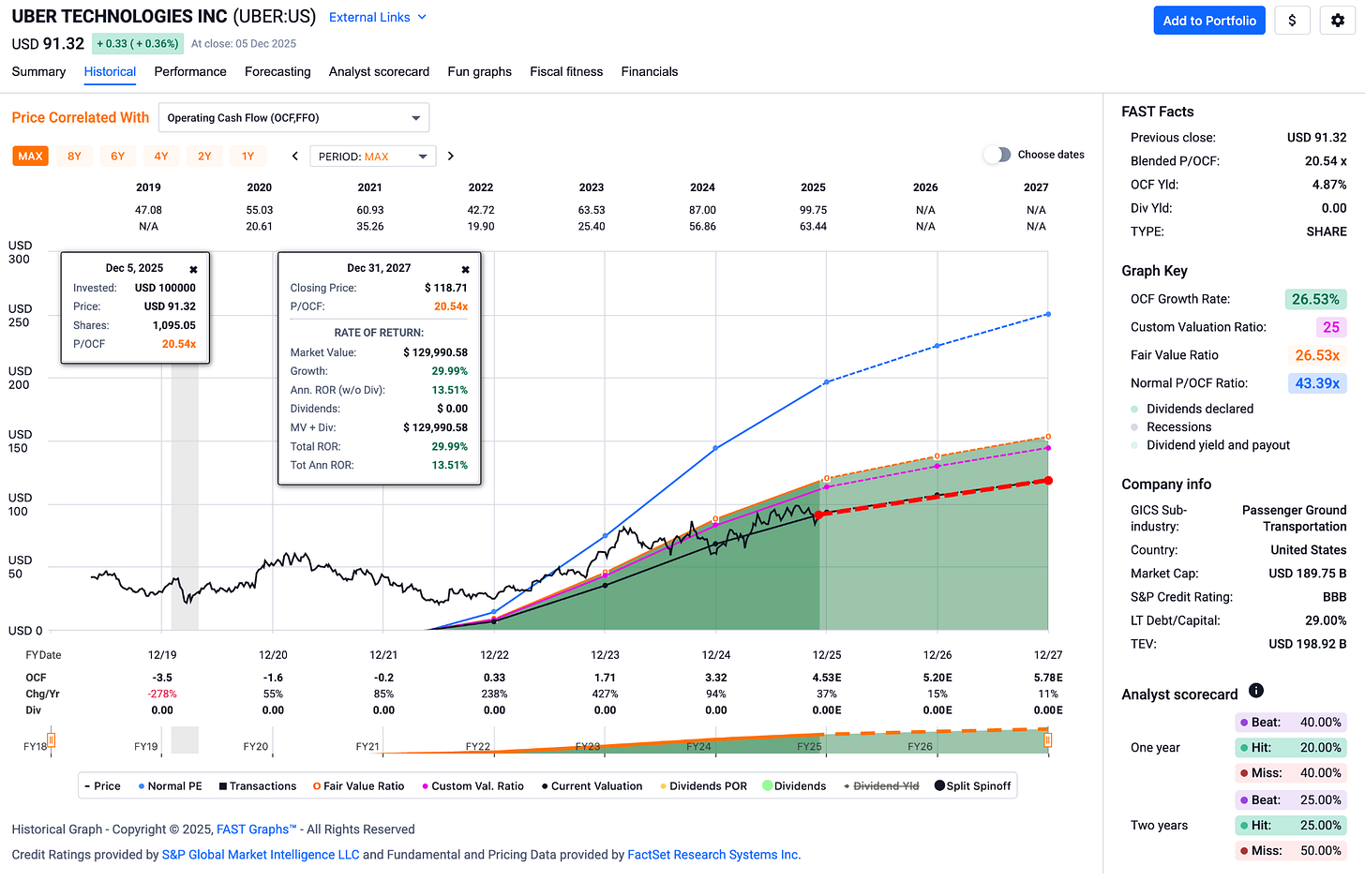This screenshot has width=1365, height=896.
Task: Select MAX time range button
Action: coord(31,157)
